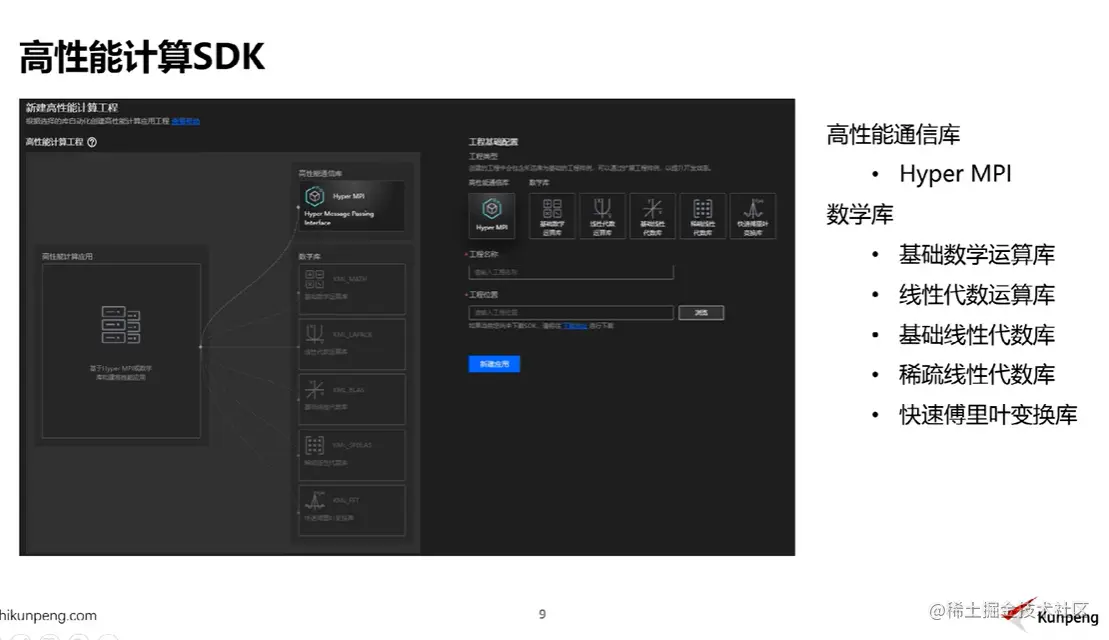
Task: Click the 工程位置 path input field
Action: 571,313
